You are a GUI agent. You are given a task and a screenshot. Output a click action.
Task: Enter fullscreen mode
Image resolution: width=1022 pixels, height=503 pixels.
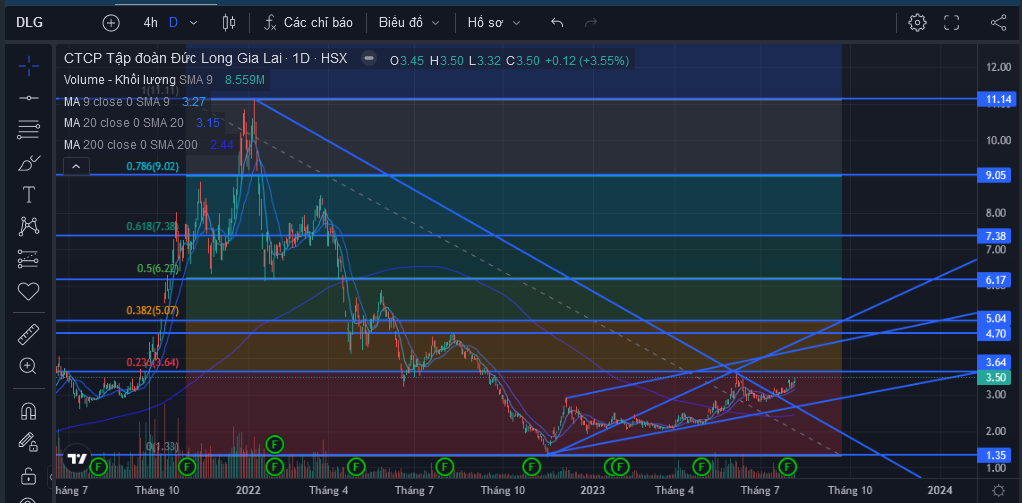952,23
